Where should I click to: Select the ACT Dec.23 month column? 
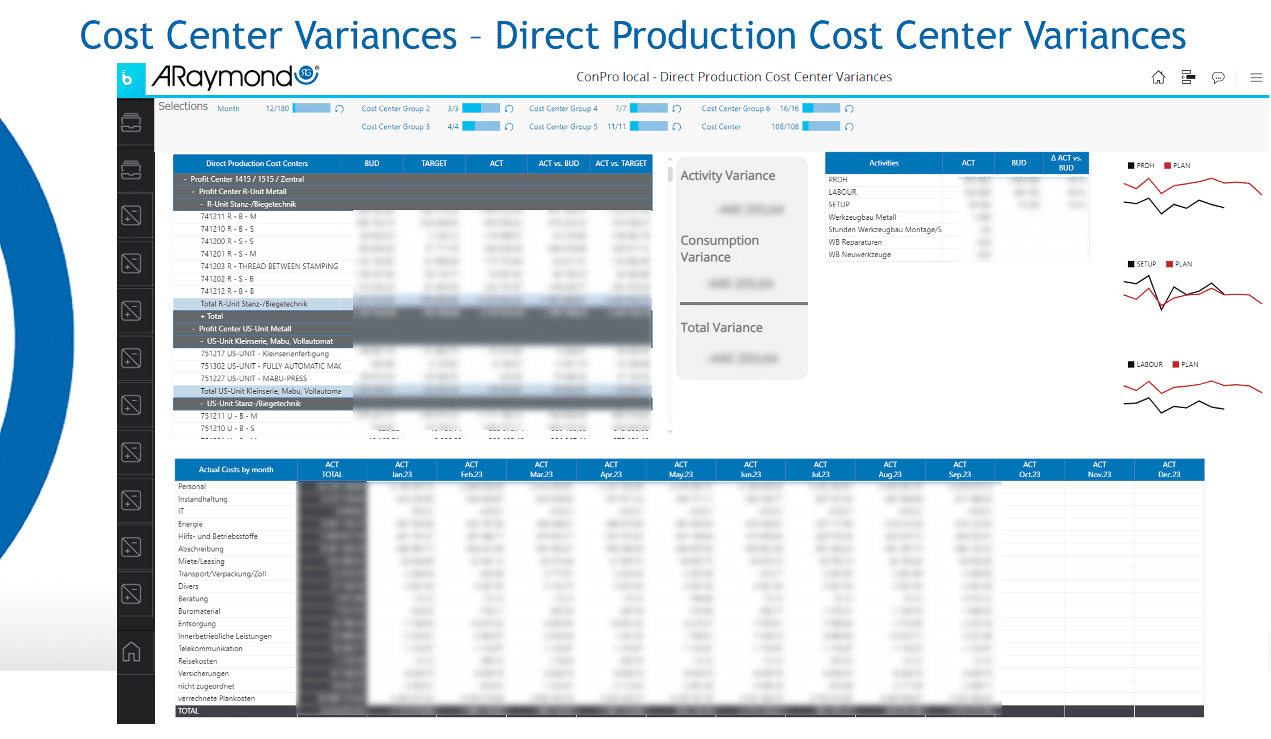coord(1169,469)
